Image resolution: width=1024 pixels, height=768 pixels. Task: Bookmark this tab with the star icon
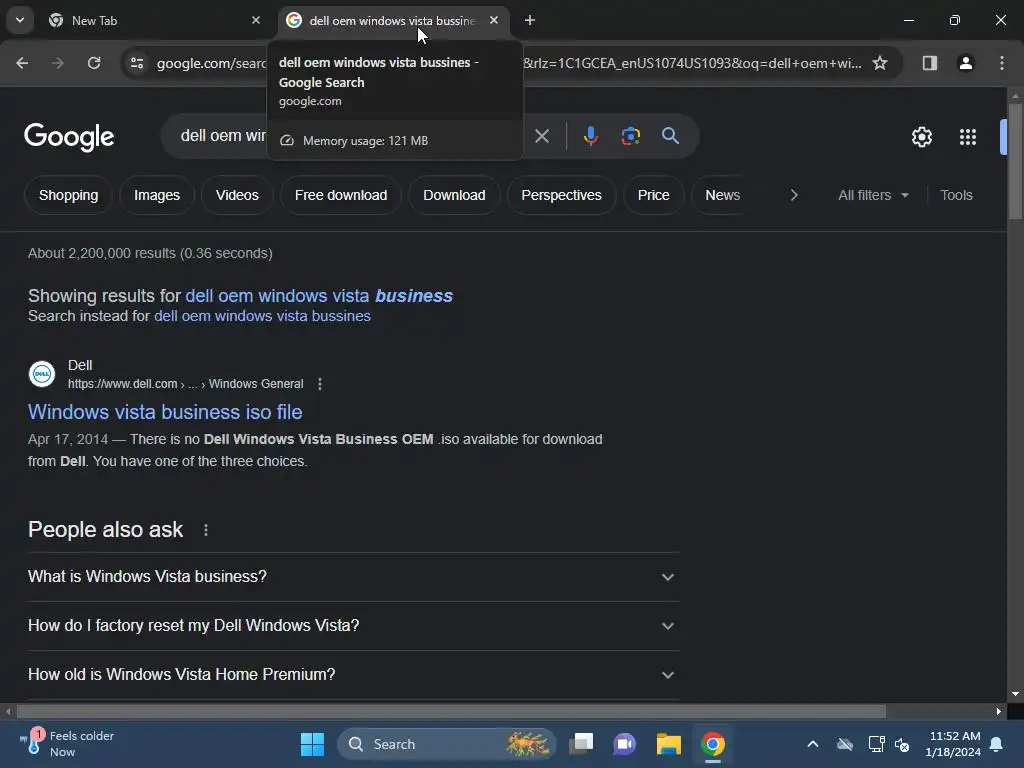pyautogui.click(x=880, y=63)
